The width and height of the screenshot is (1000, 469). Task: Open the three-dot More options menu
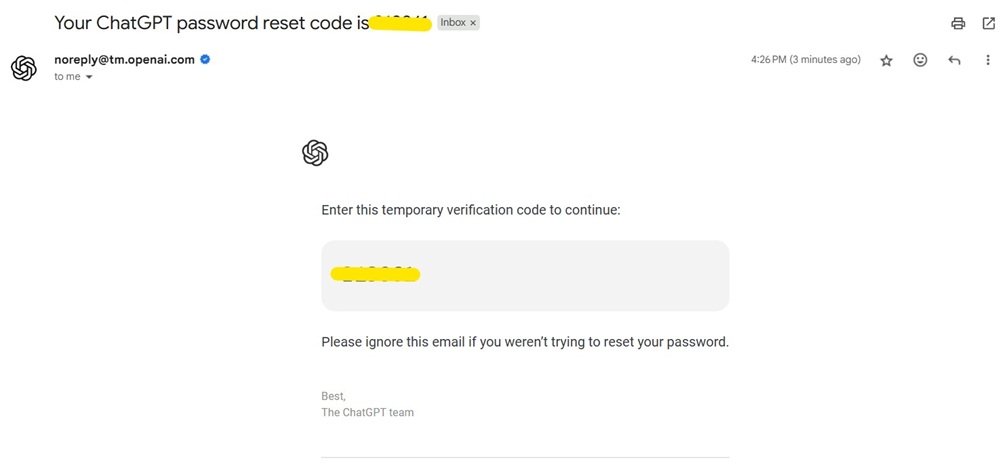(988, 60)
